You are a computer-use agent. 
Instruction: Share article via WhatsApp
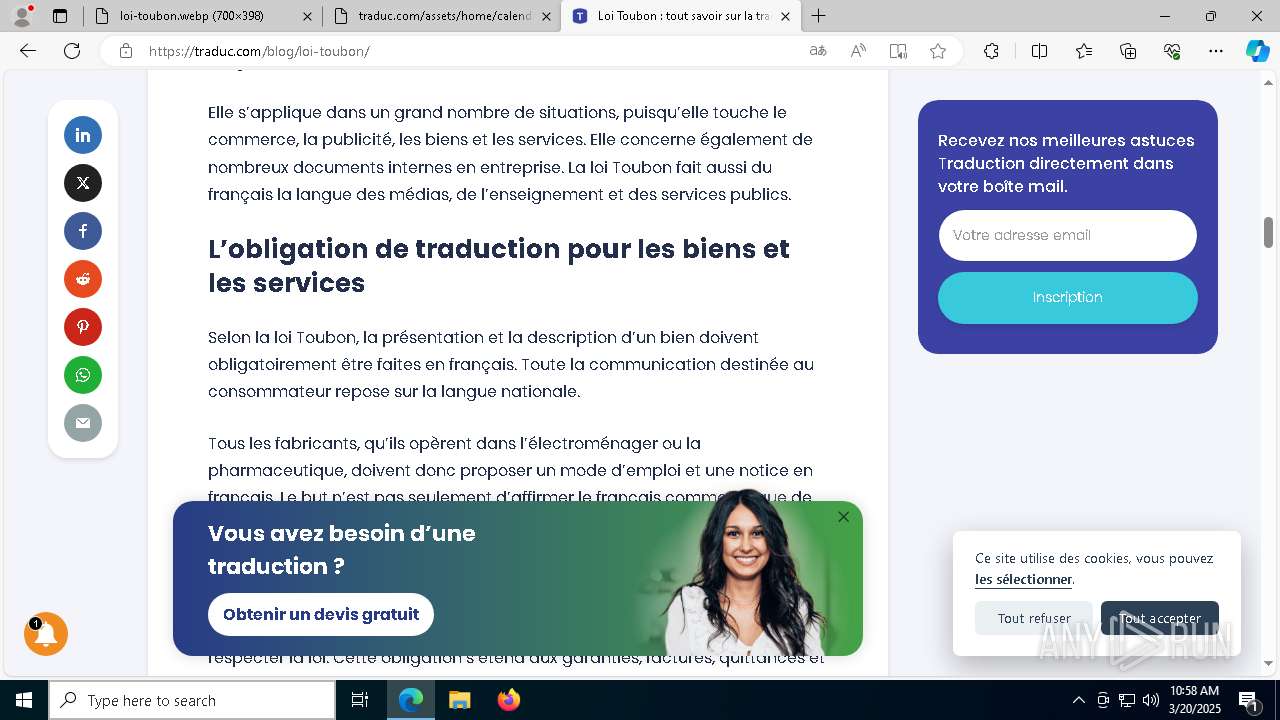(83, 375)
